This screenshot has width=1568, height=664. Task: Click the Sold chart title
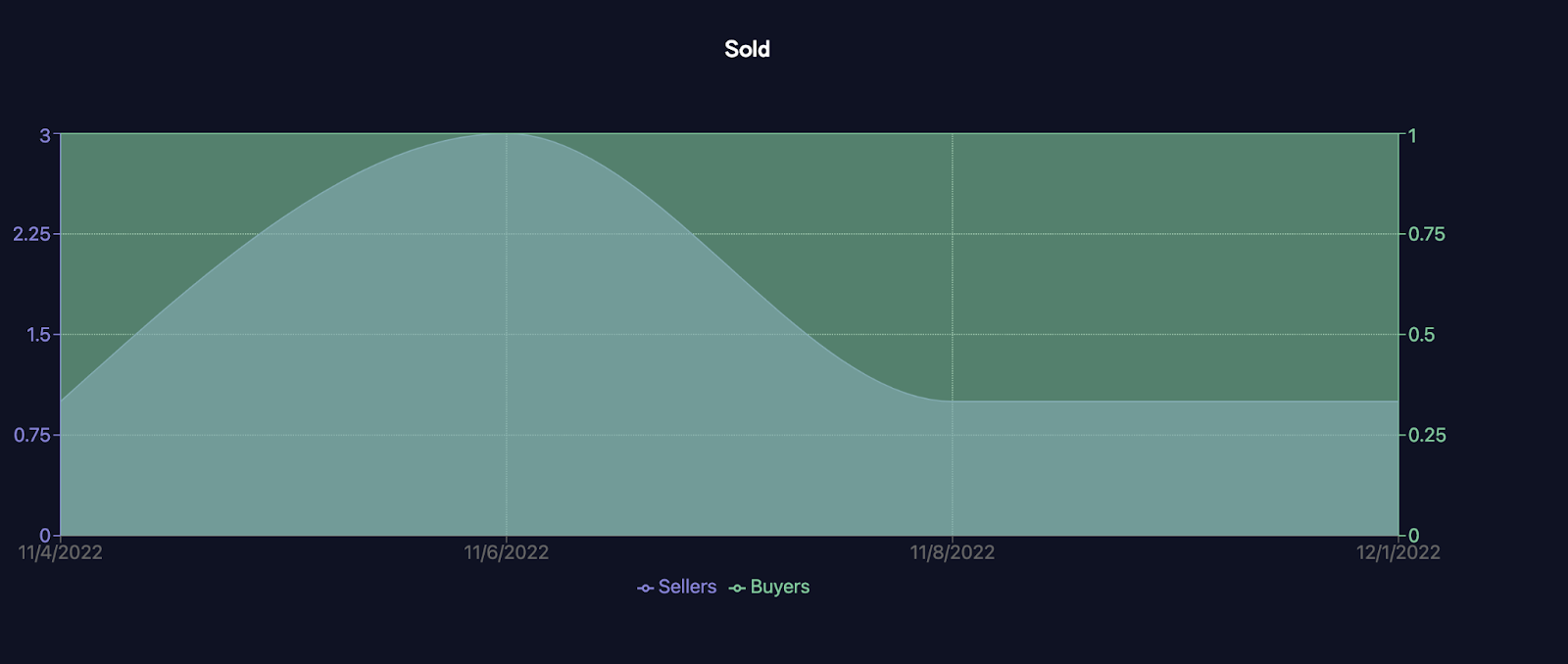pos(747,49)
